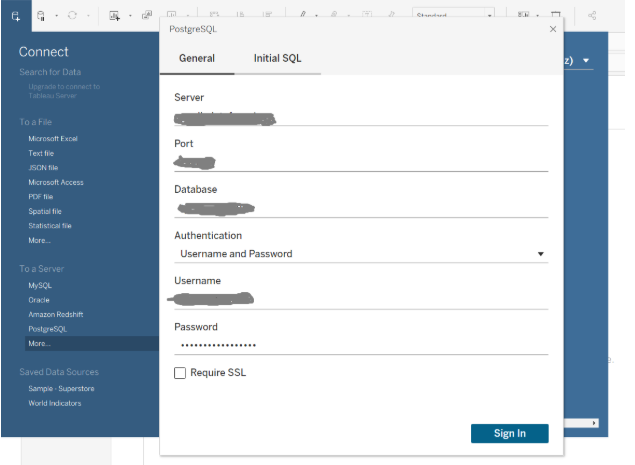Screen dimensions: 635x465
Task: Click Upgrade to connect to Tableau Server
Action: pyautogui.click(x=64, y=91)
